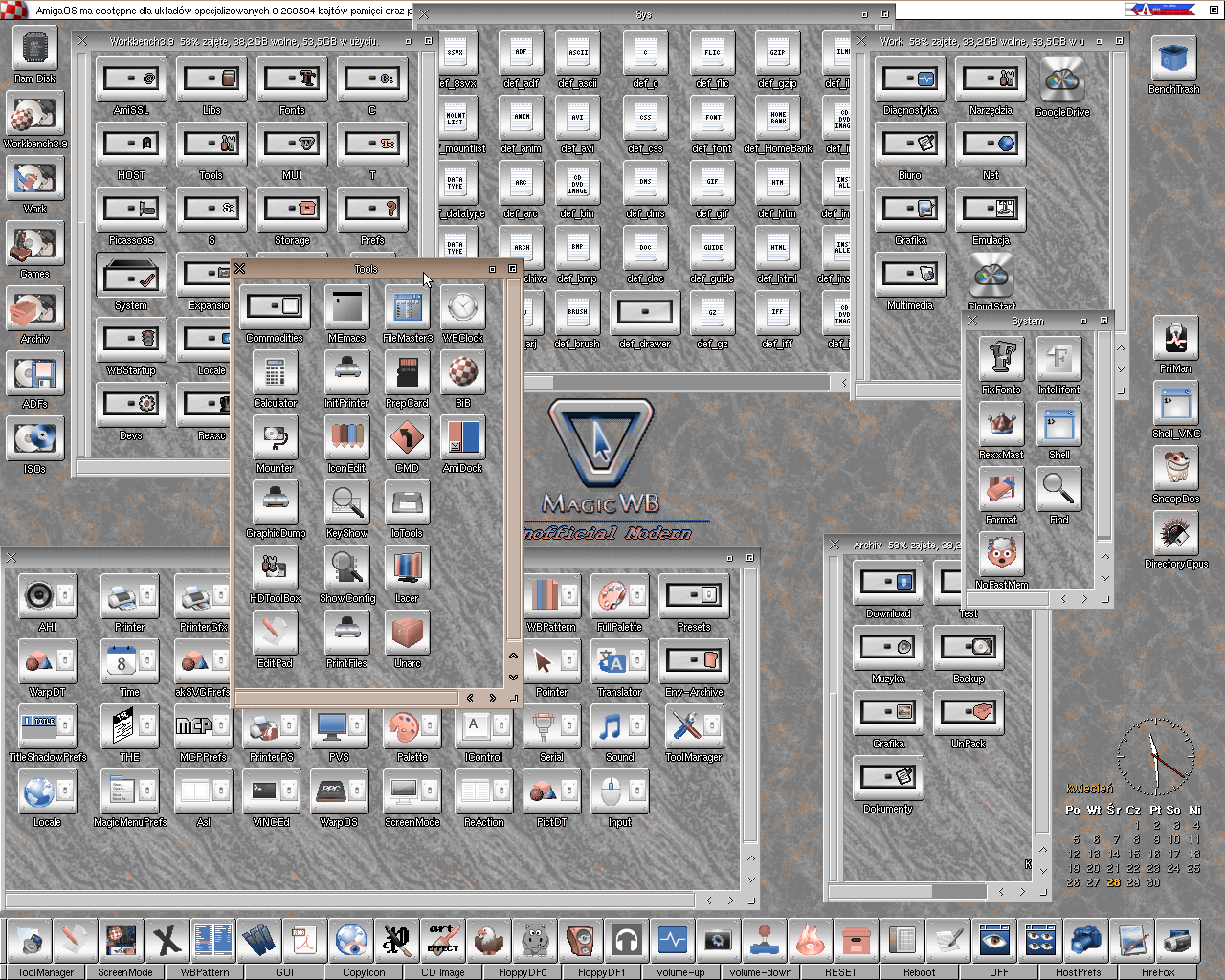Click the FireFox dock button

tap(1158, 972)
